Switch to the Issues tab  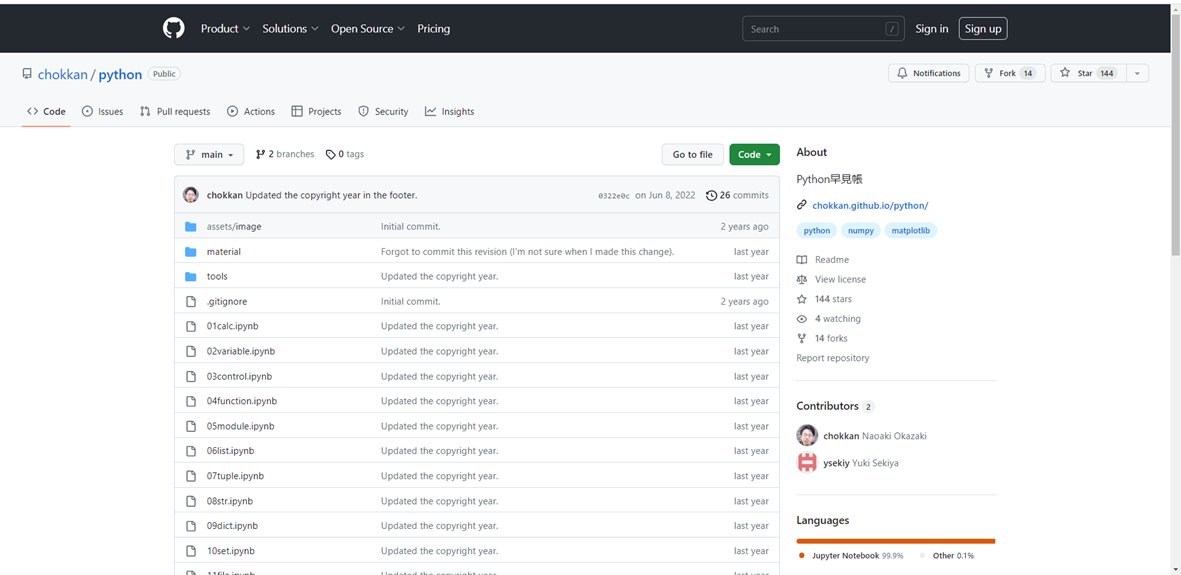click(x=102, y=112)
